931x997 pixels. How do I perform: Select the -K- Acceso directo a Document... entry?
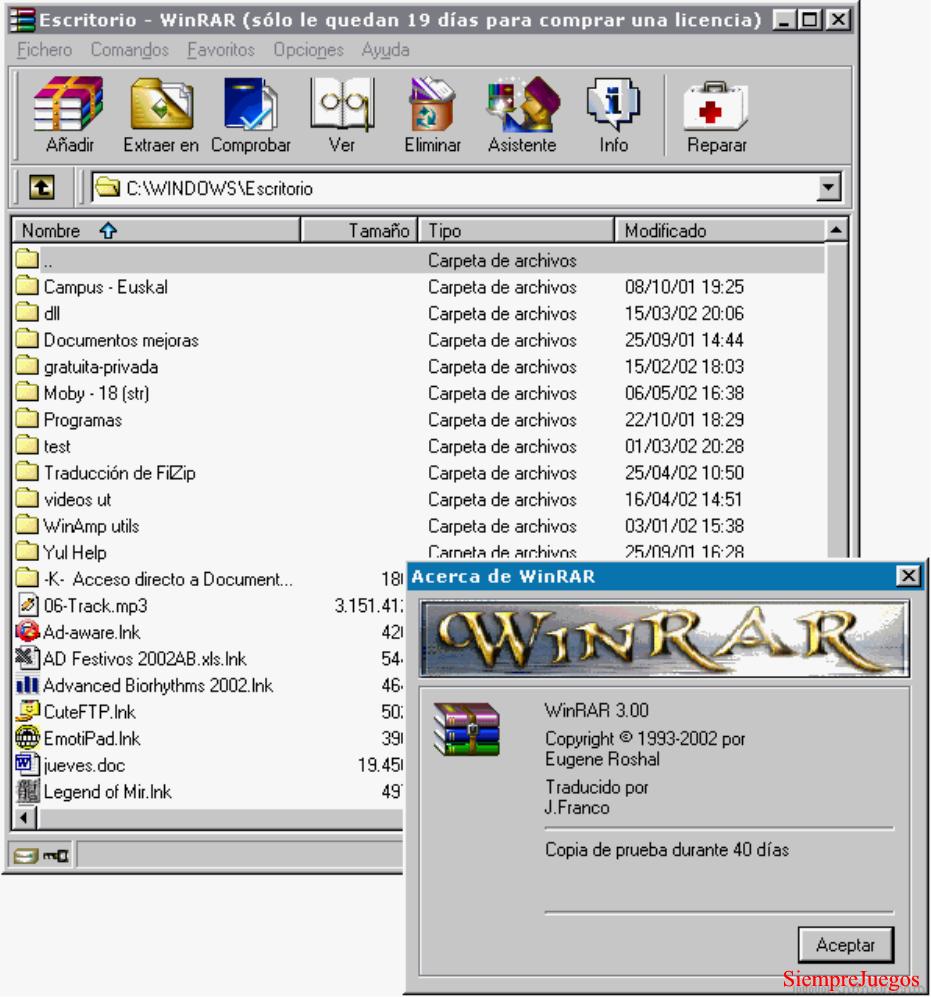pyautogui.click(x=168, y=579)
